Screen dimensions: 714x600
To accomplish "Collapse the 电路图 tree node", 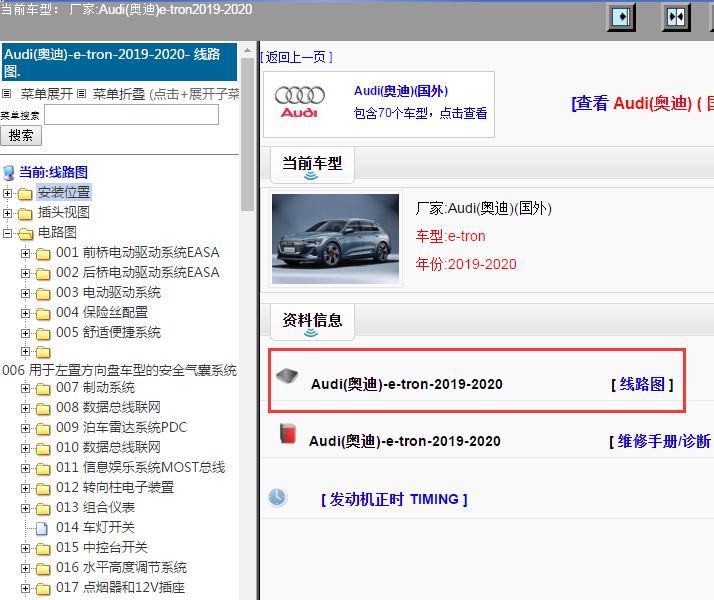I will tap(7, 234).
